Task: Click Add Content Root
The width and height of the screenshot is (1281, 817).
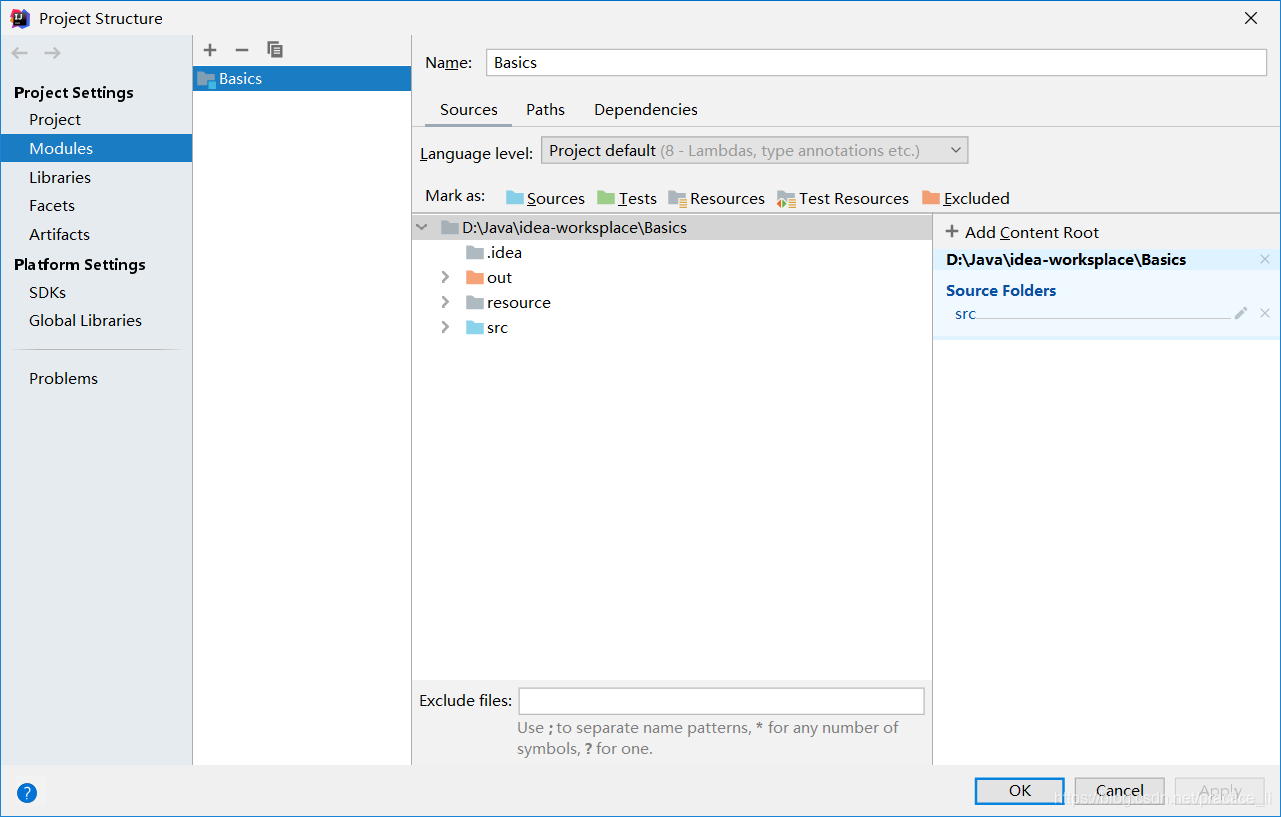Action: coord(1022,232)
